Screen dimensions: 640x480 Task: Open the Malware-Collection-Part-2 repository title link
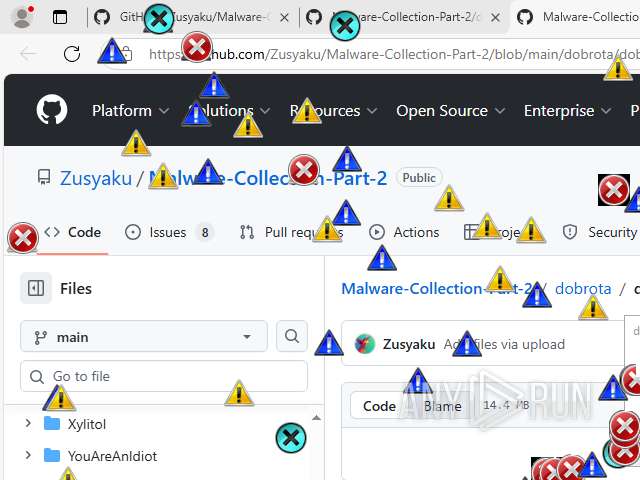tap(268, 178)
